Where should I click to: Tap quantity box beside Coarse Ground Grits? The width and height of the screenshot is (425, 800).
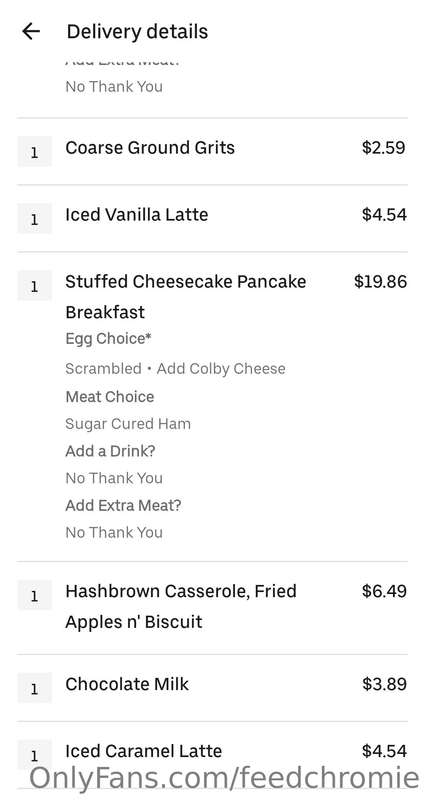(35, 152)
